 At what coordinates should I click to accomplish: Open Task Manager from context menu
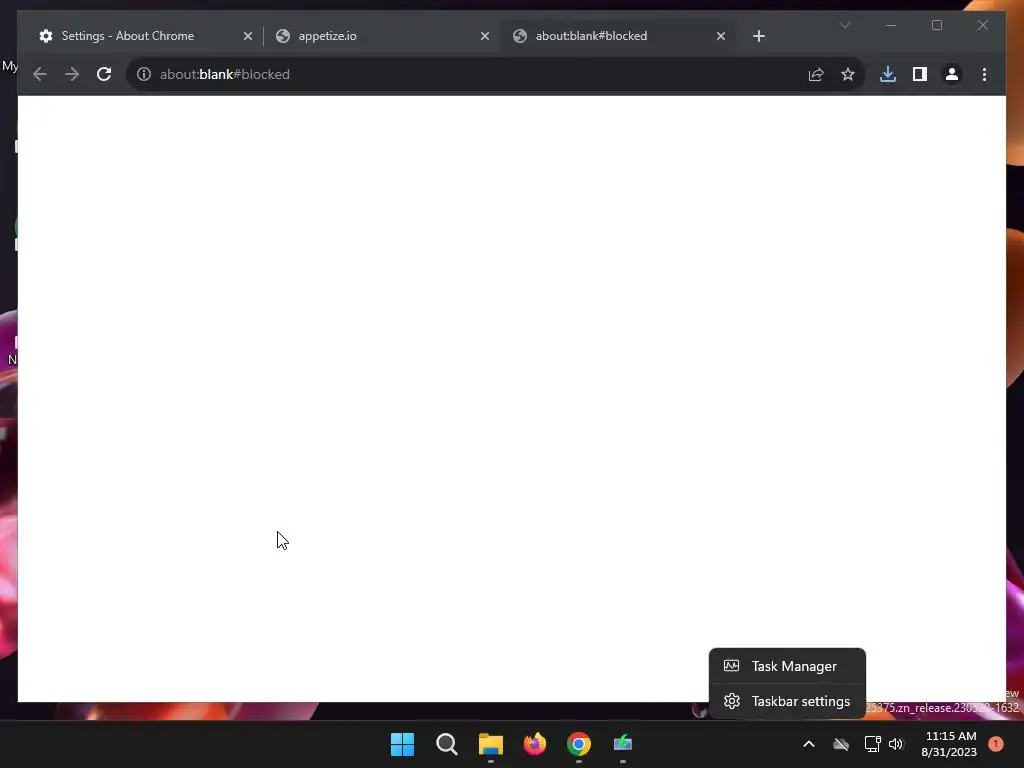tap(787, 666)
